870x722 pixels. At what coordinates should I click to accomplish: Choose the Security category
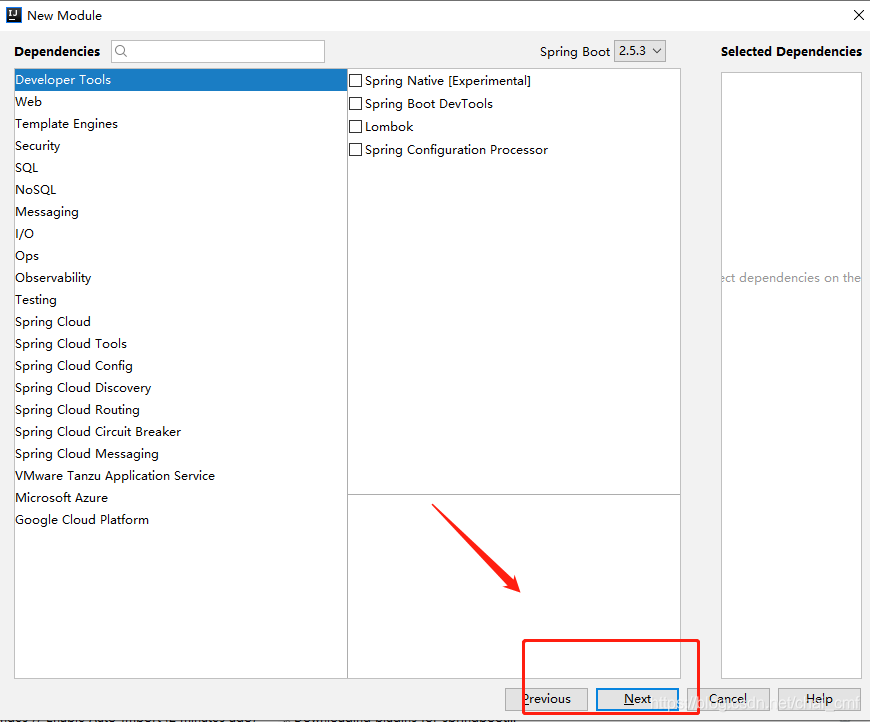[181, 146]
